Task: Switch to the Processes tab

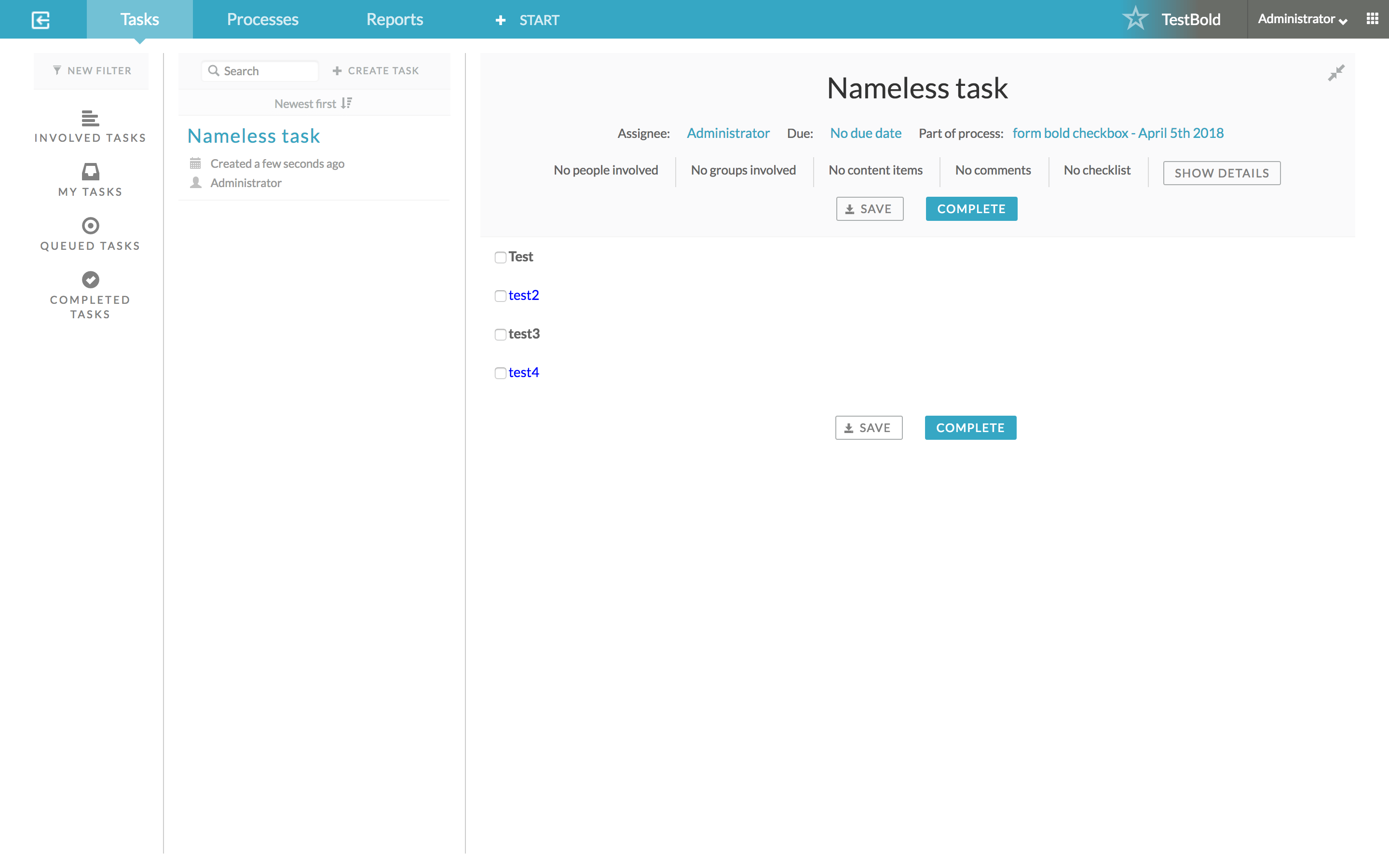Action: coord(262,19)
